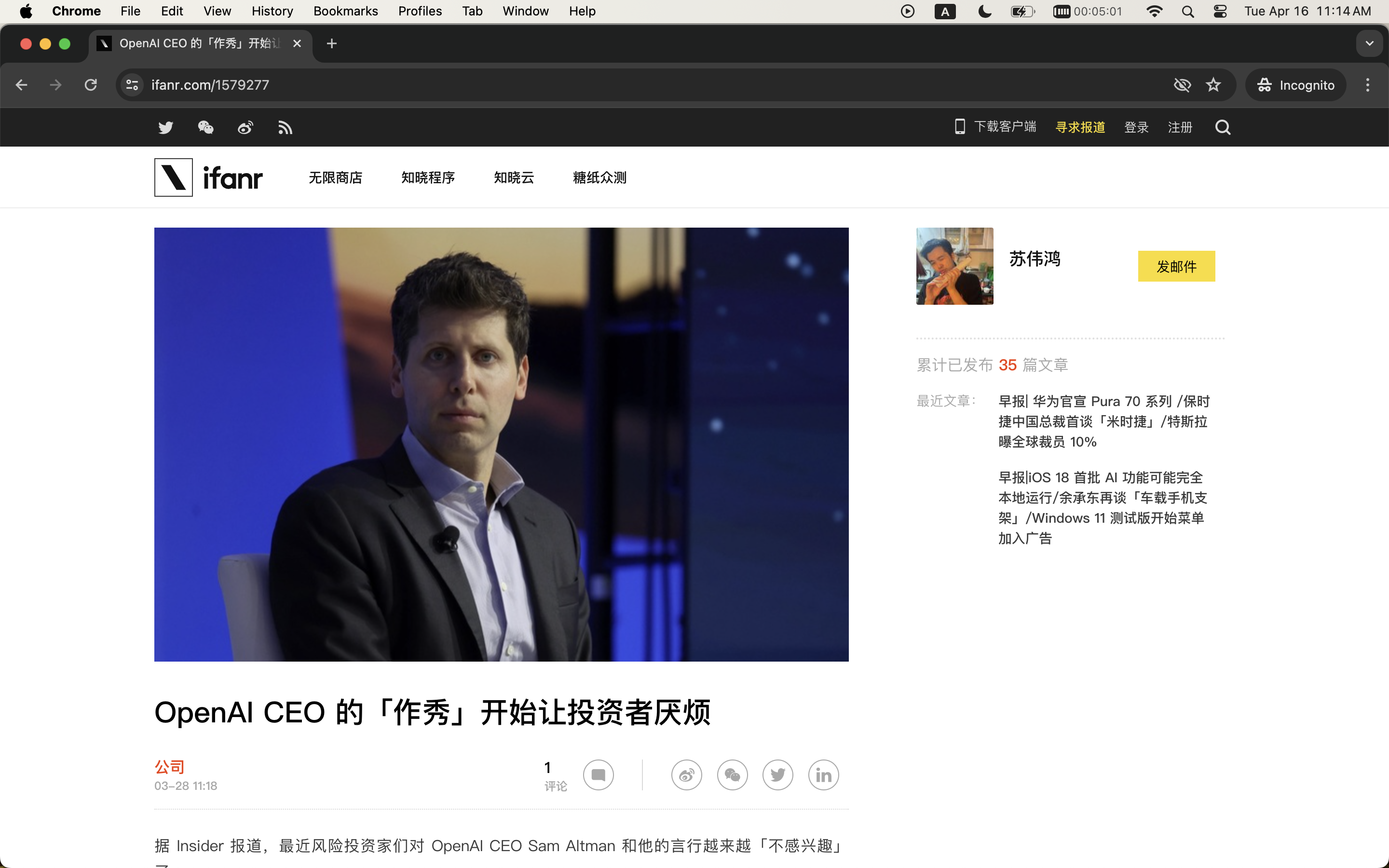Viewport: 1389px width, 868px height.
Task: Share article to Weibo
Action: point(686,775)
